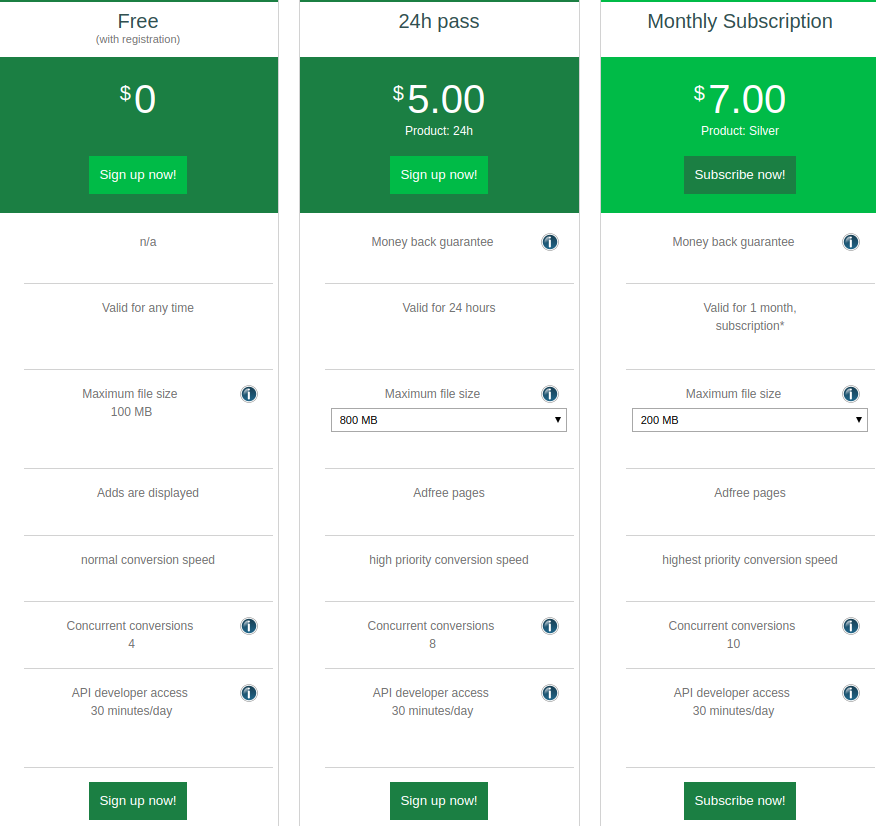
Task: Click top Sign up now button under $0
Action: [138, 175]
